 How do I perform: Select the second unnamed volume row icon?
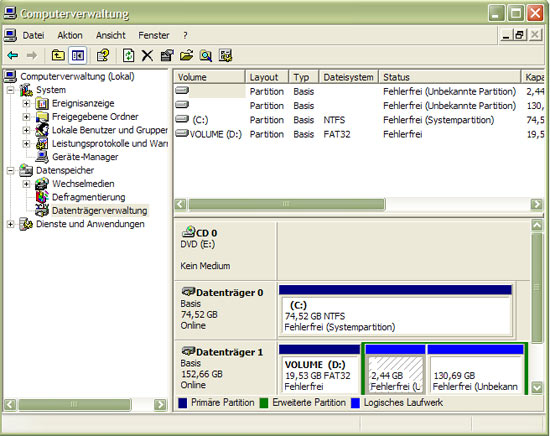(x=182, y=105)
